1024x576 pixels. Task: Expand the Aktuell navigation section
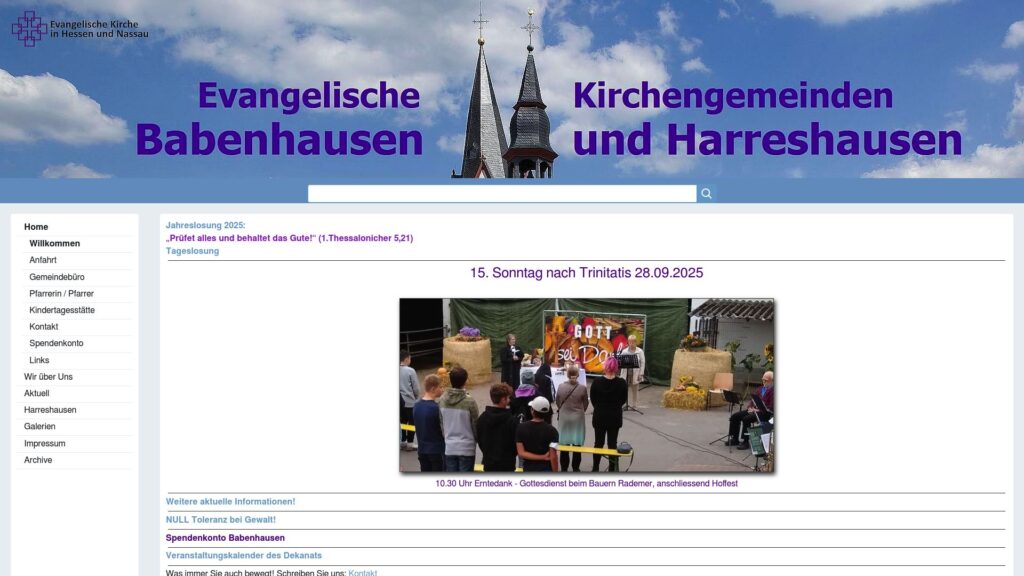coord(36,393)
